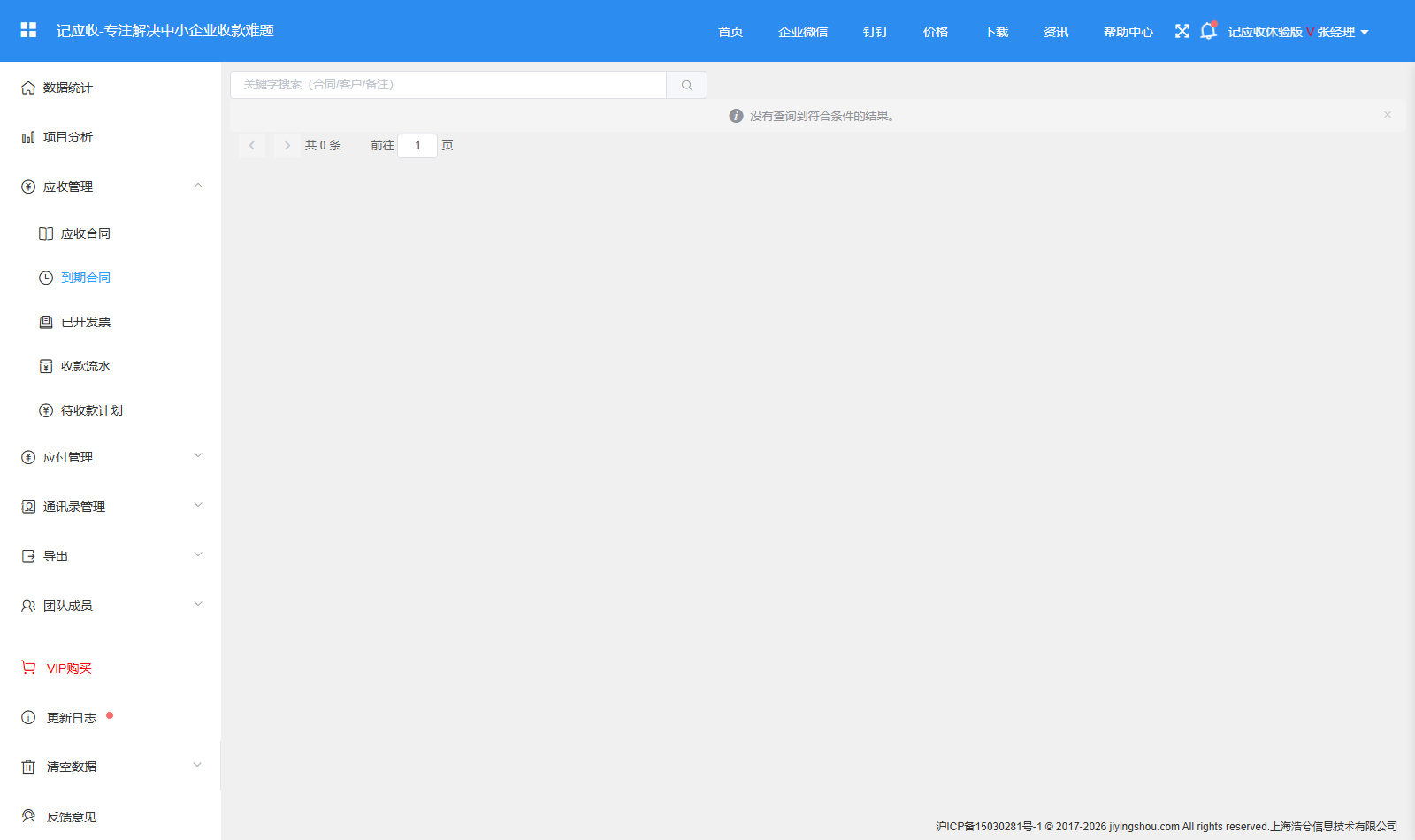
Task: Click the 团队成员 people icon
Action: point(28,606)
